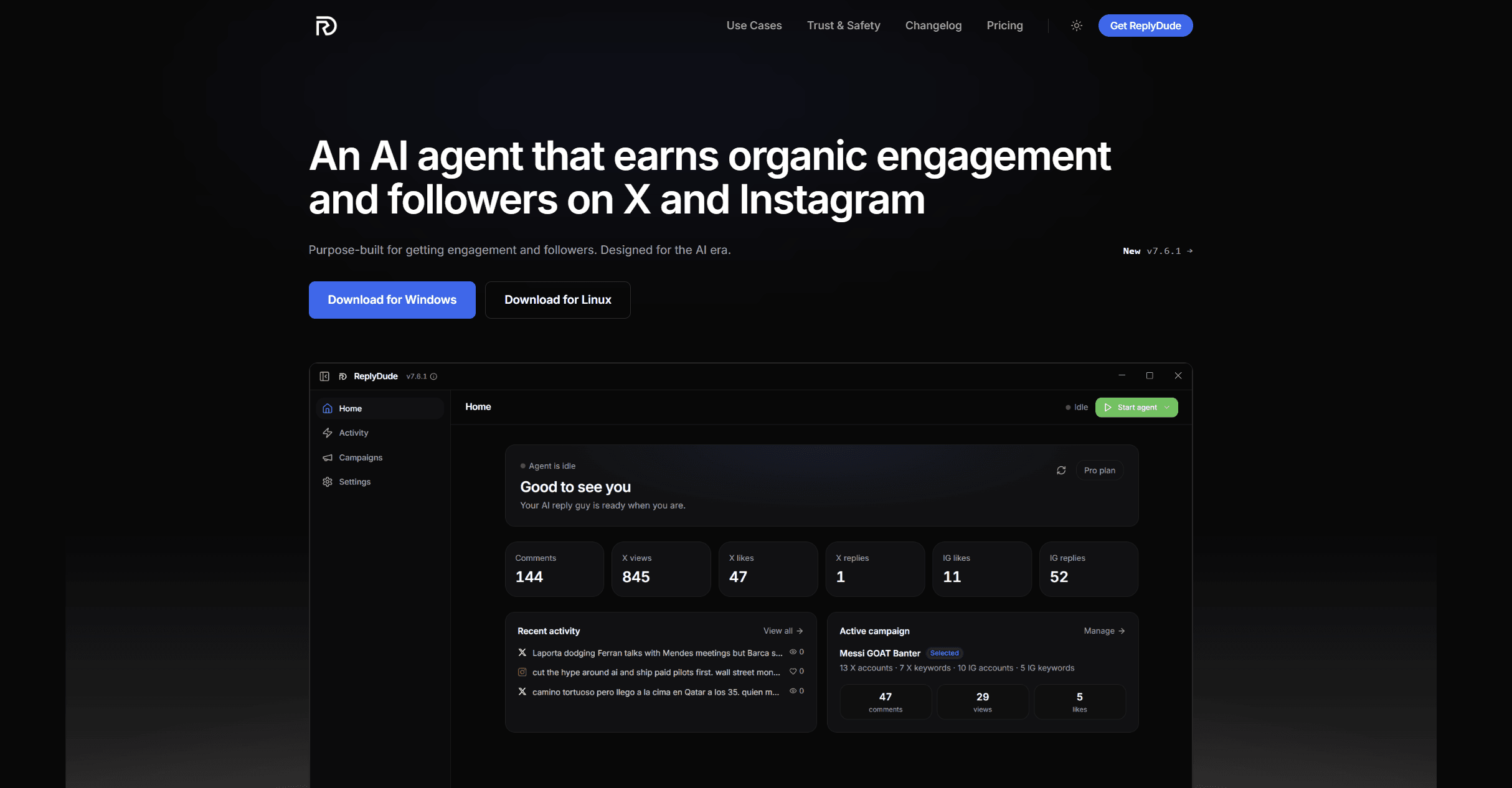Expand the Start agent dropdown arrow
Viewport: 1512px width, 788px height.
coord(1167,407)
